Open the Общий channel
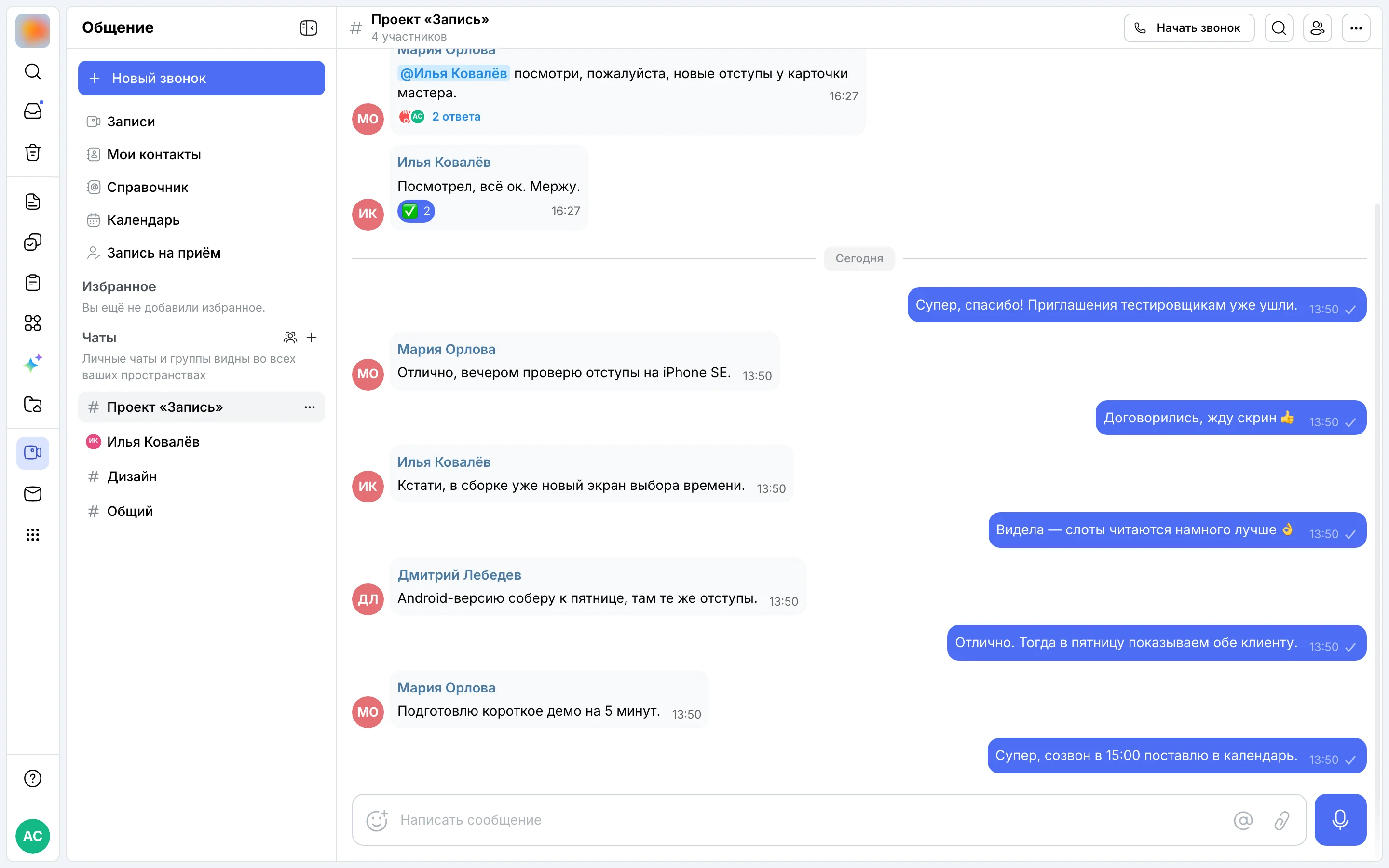The image size is (1389, 868). pos(202,511)
